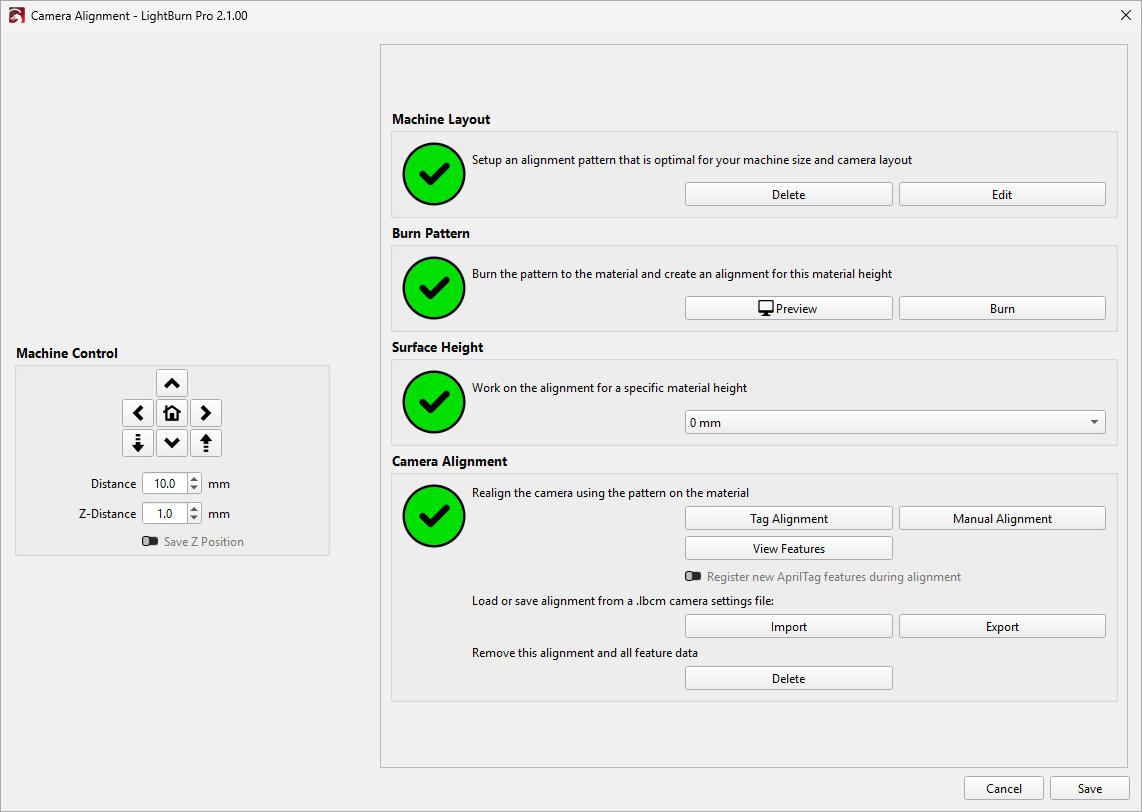
Task: Click the Home machine icon
Action: tap(171, 413)
